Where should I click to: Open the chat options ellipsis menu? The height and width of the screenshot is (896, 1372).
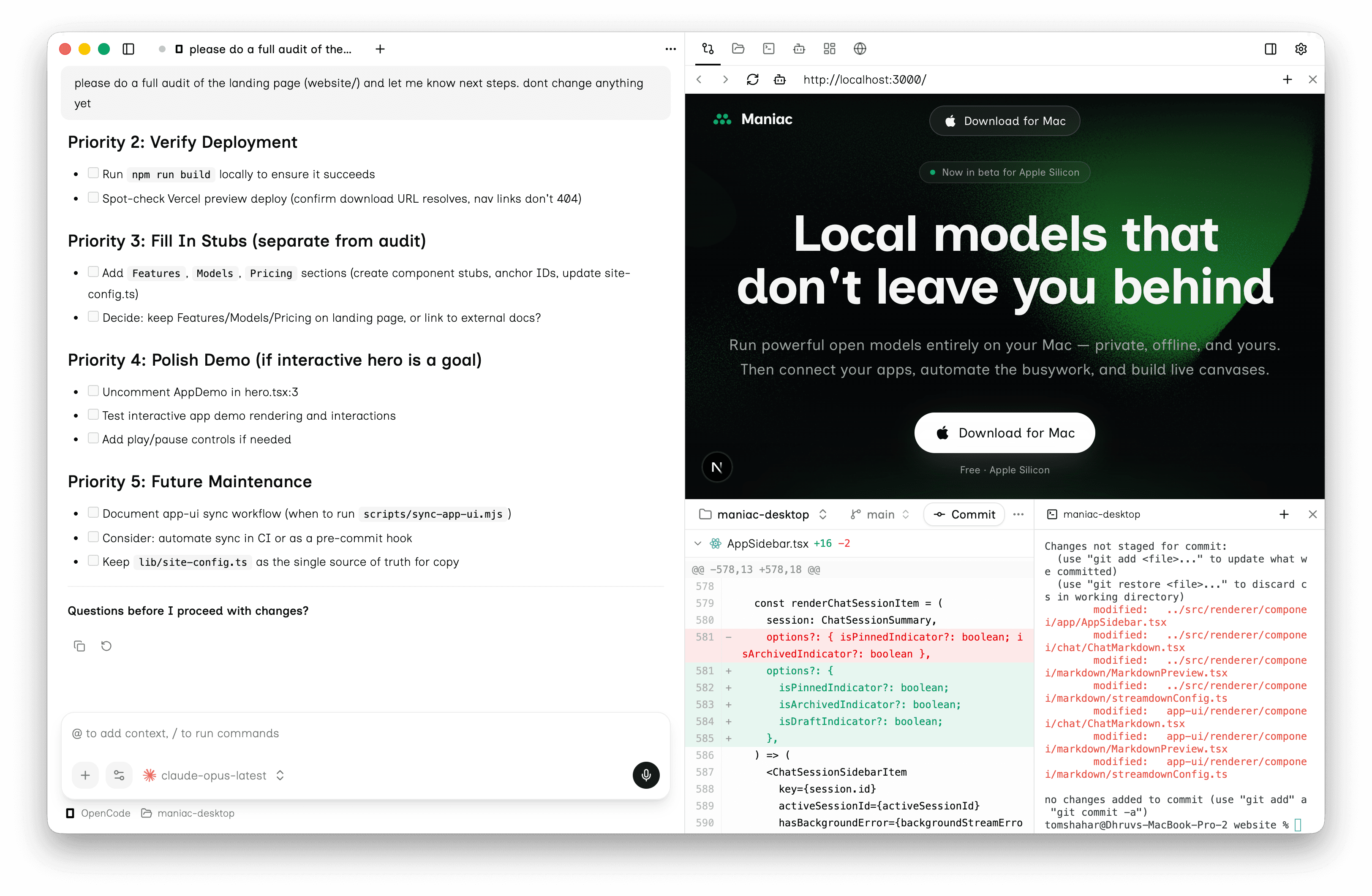click(670, 49)
